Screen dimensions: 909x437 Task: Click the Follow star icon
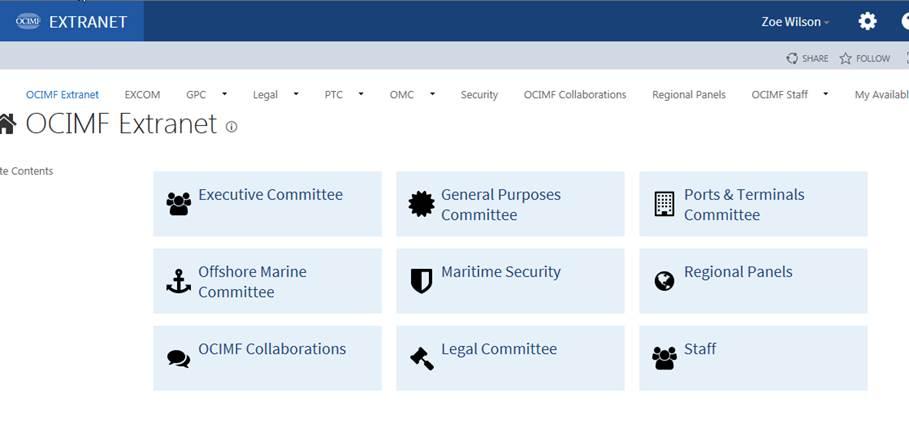845,58
